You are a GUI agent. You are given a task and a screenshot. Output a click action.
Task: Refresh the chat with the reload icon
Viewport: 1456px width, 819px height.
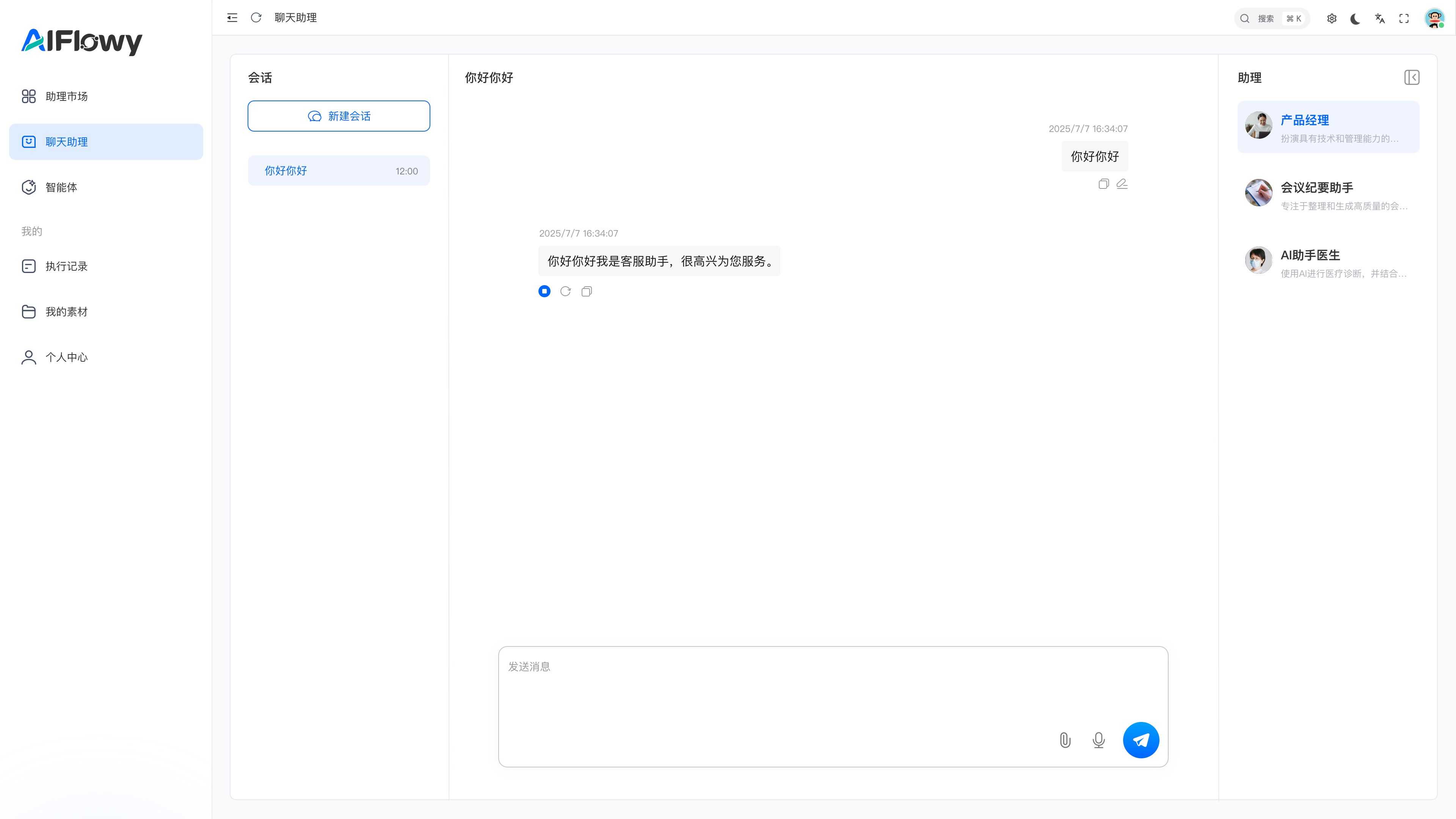point(256,17)
